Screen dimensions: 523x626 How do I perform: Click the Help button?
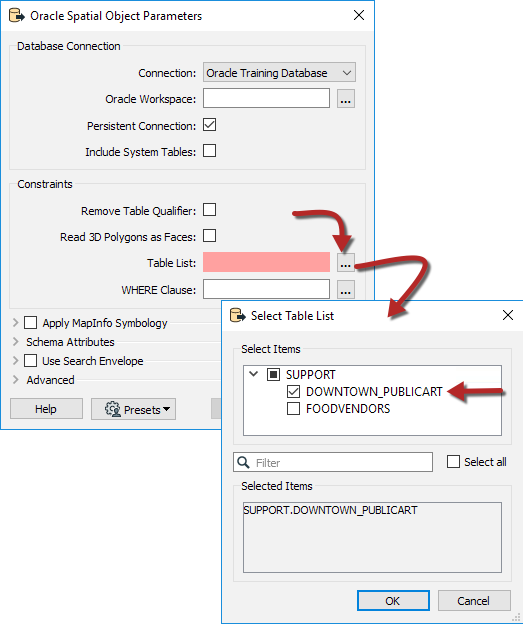coord(46,409)
